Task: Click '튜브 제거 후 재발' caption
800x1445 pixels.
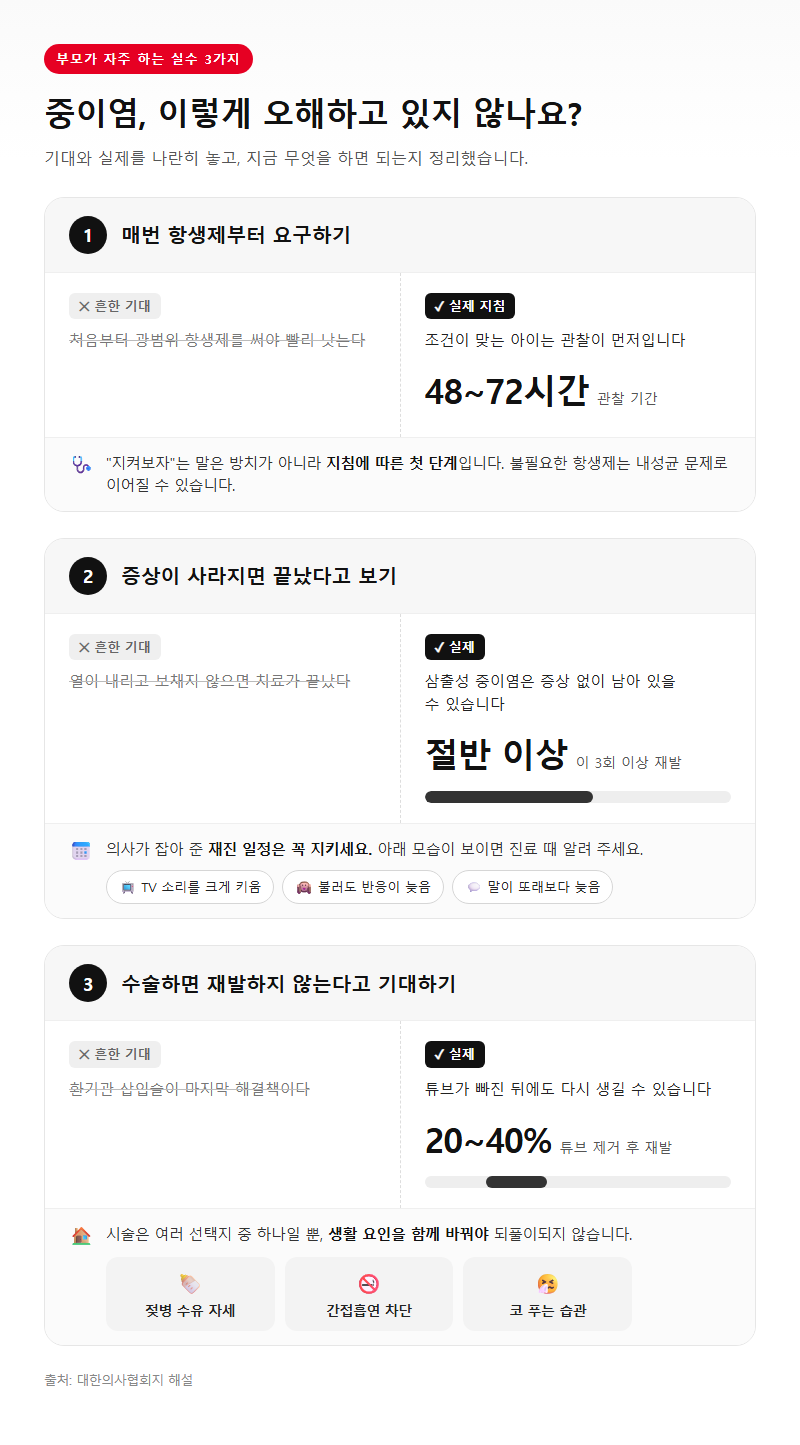Action: 616,1147
